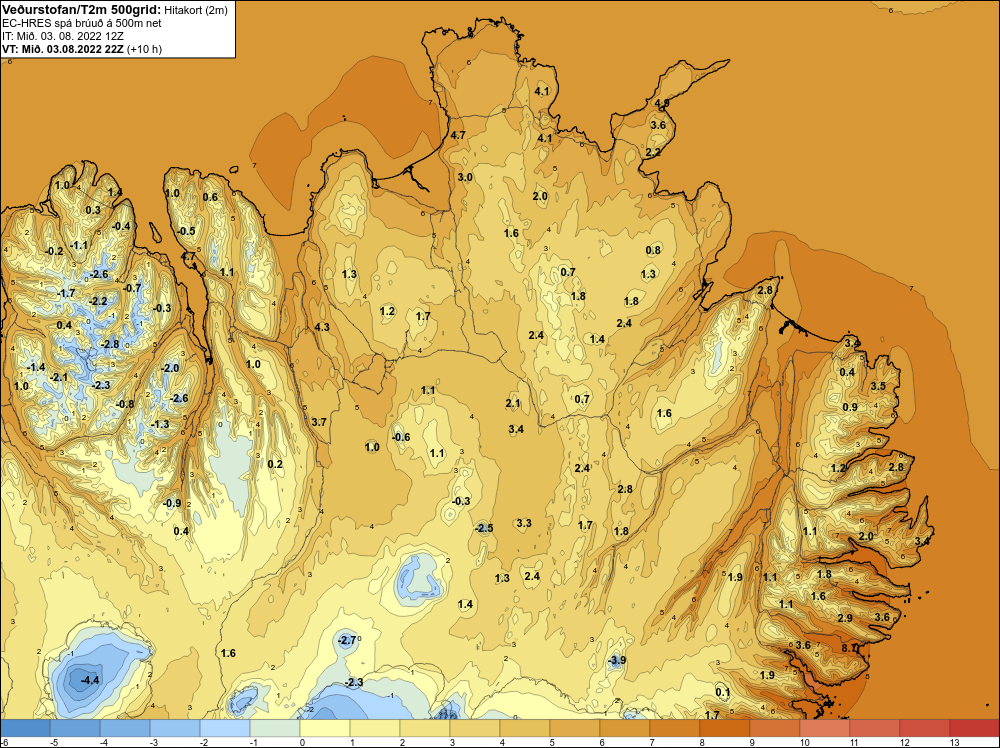This screenshot has width=1000, height=748.
Task: Click the 'Veðurstofan/T2m 500grid:' title text
Action: (x=80, y=10)
